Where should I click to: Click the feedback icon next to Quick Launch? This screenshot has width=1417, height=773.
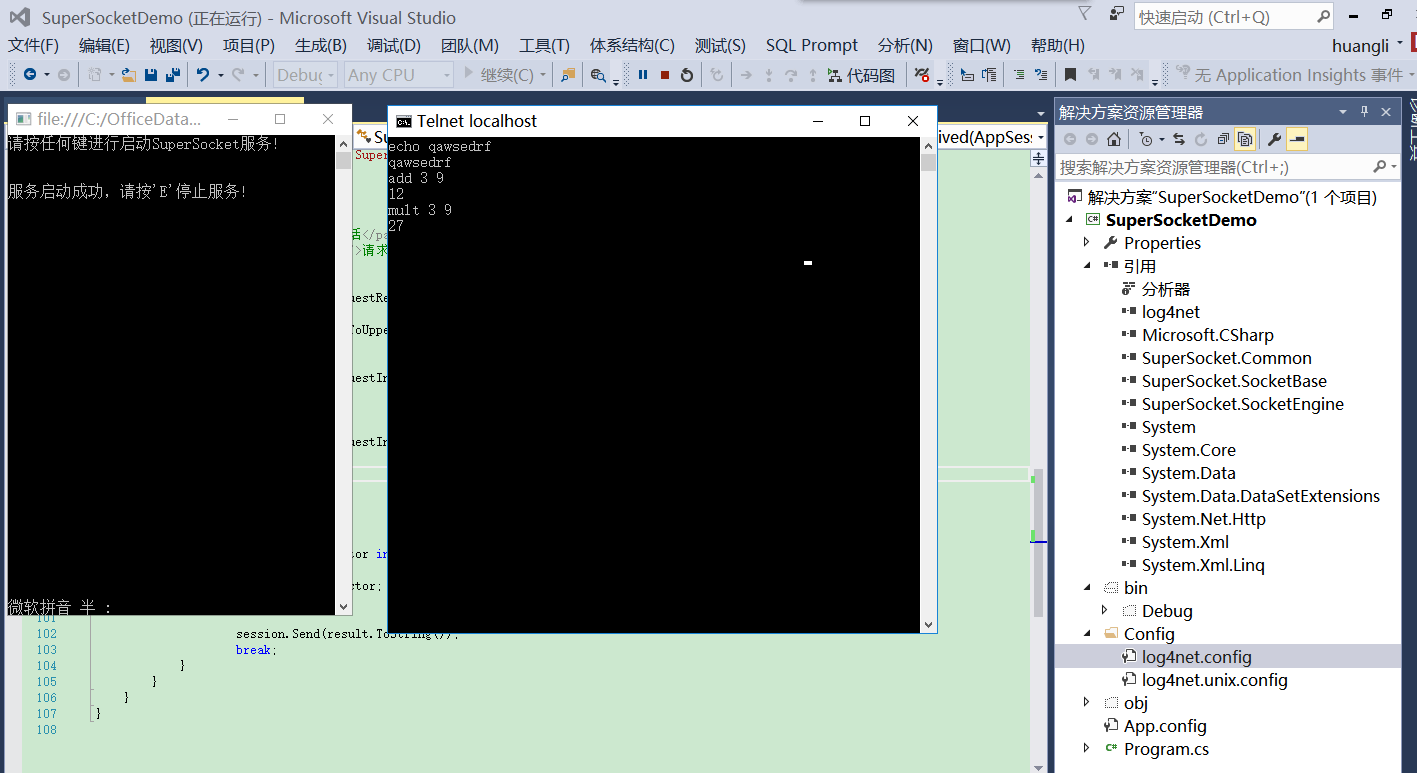pos(1116,14)
